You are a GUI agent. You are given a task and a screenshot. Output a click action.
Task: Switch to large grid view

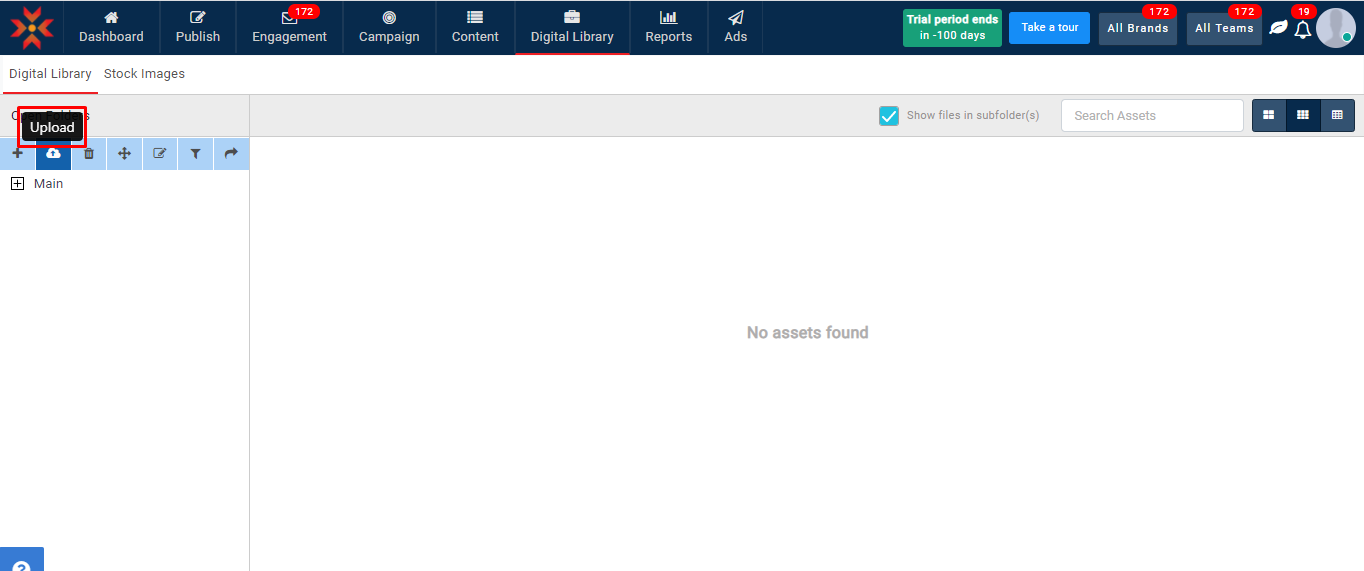[1269, 116]
